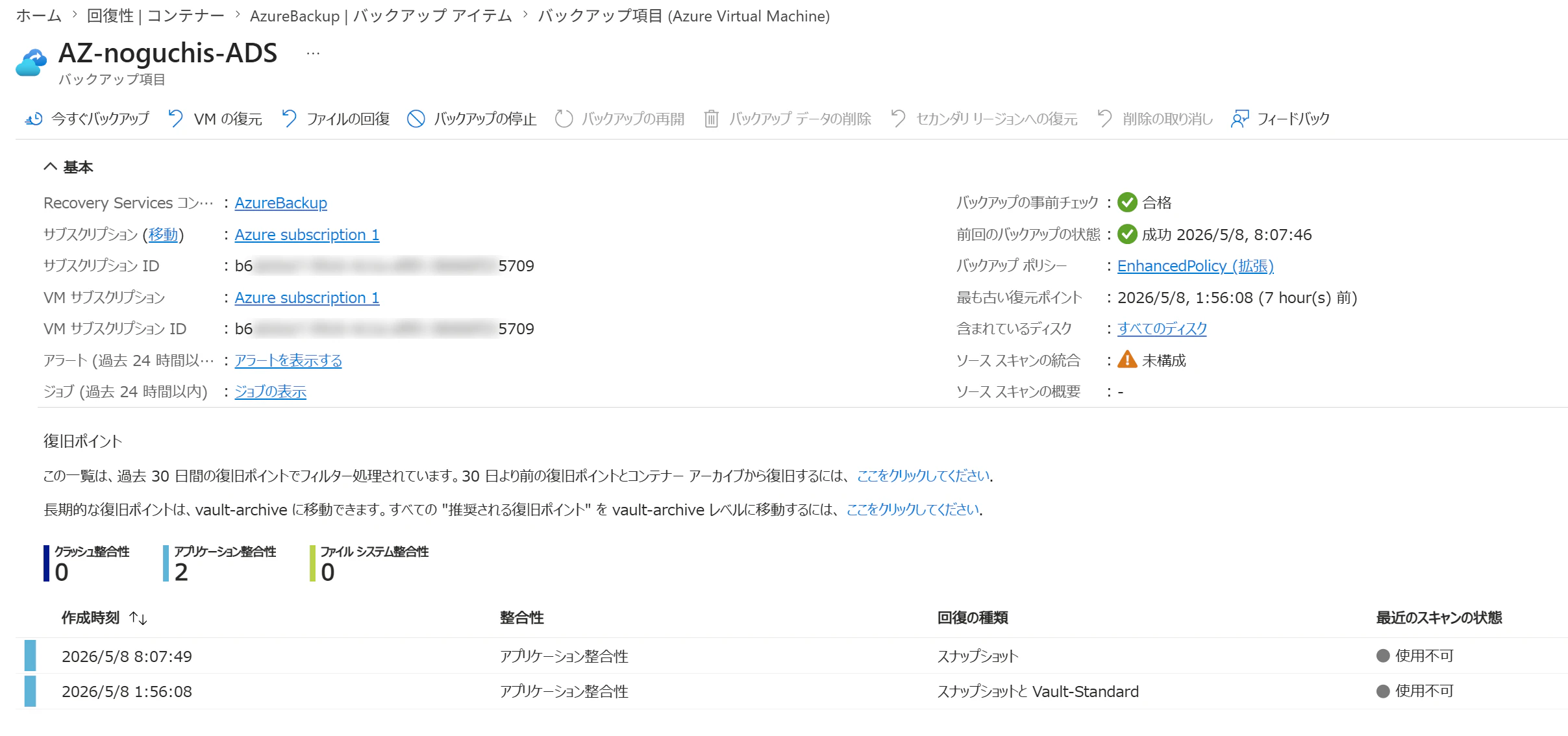Click green check icon for 合格 precheck
The width and height of the screenshot is (1568, 736).
point(1127,202)
